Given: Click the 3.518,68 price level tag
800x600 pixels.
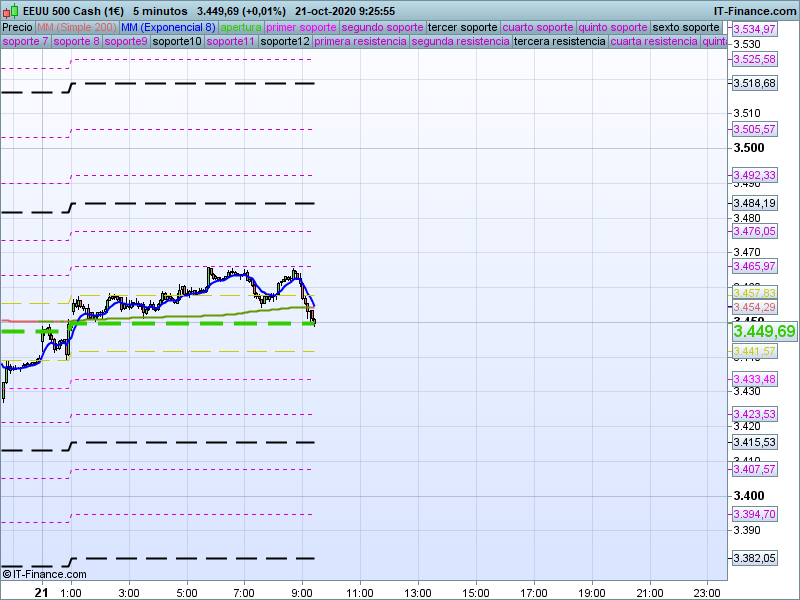Looking at the screenshot, I should pos(755,84).
